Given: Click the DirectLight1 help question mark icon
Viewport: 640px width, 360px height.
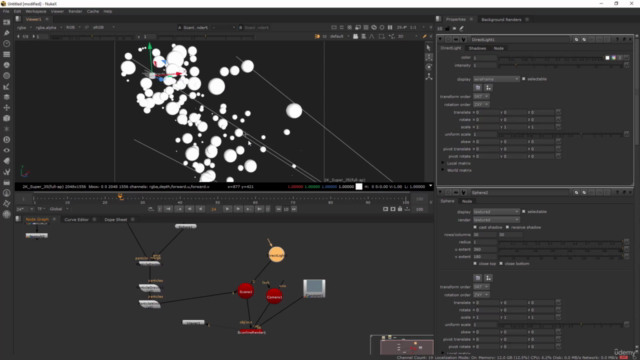Looking at the screenshot, I should (618, 40).
